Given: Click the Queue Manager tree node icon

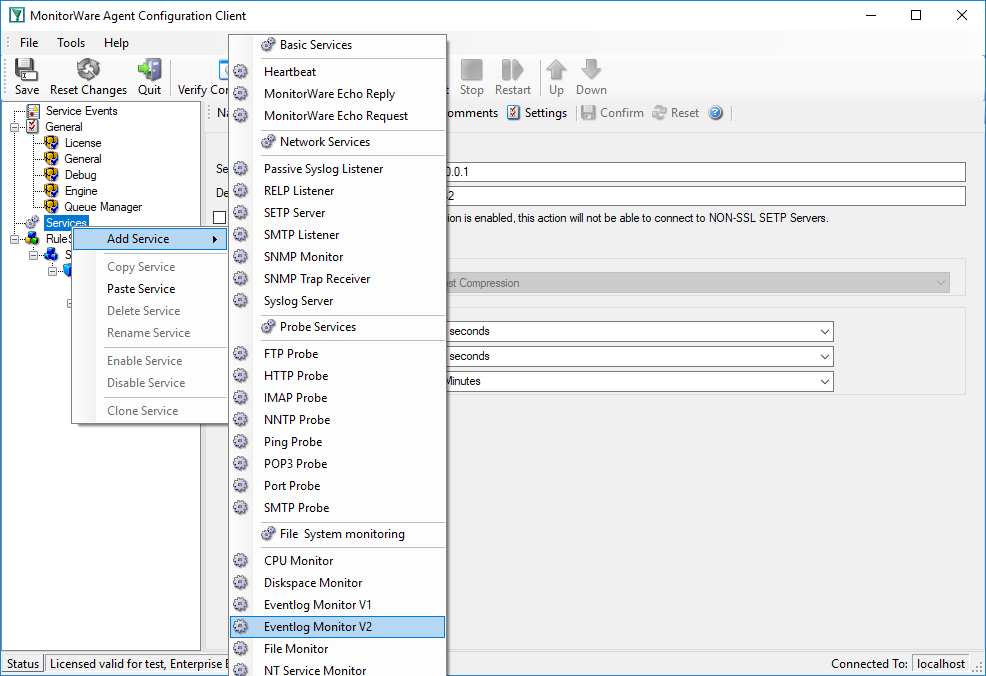Looking at the screenshot, I should coord(52,206).
